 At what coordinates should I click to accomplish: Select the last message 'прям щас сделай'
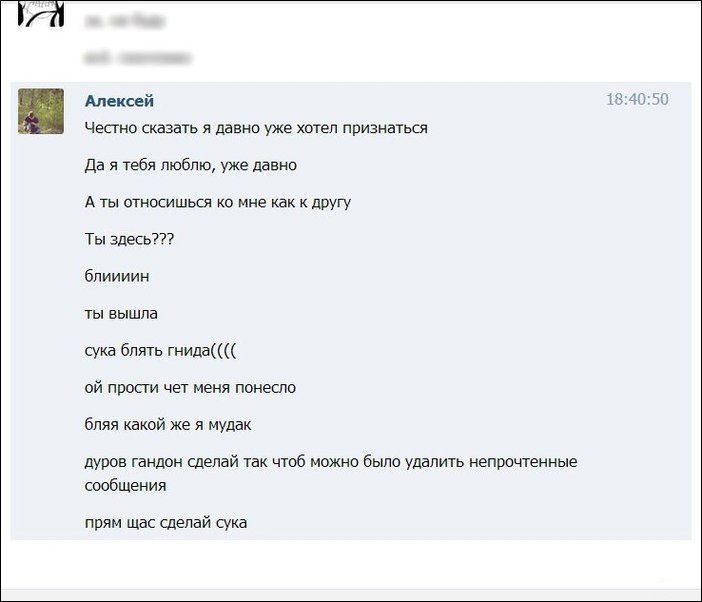pyautogui.click(x=166, y=523)
